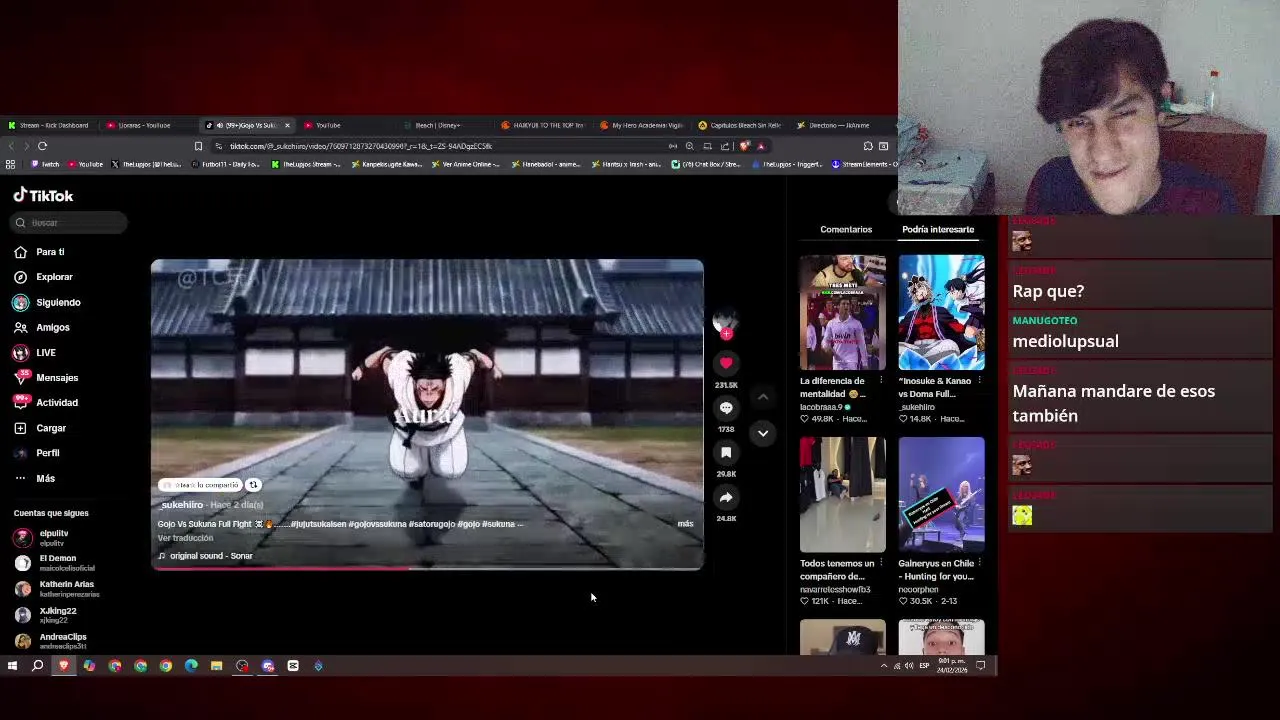The image size is (1280, 720).
Task: Go to the next video with the down chevron
Action: click(763, 433)
